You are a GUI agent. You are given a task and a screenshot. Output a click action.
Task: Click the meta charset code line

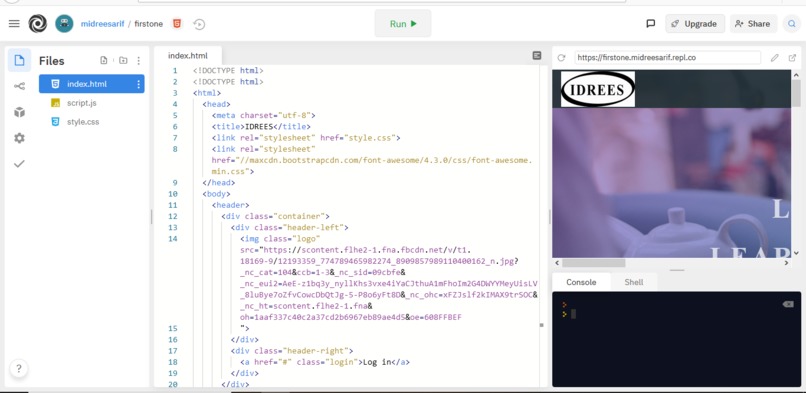pos(263,116)
